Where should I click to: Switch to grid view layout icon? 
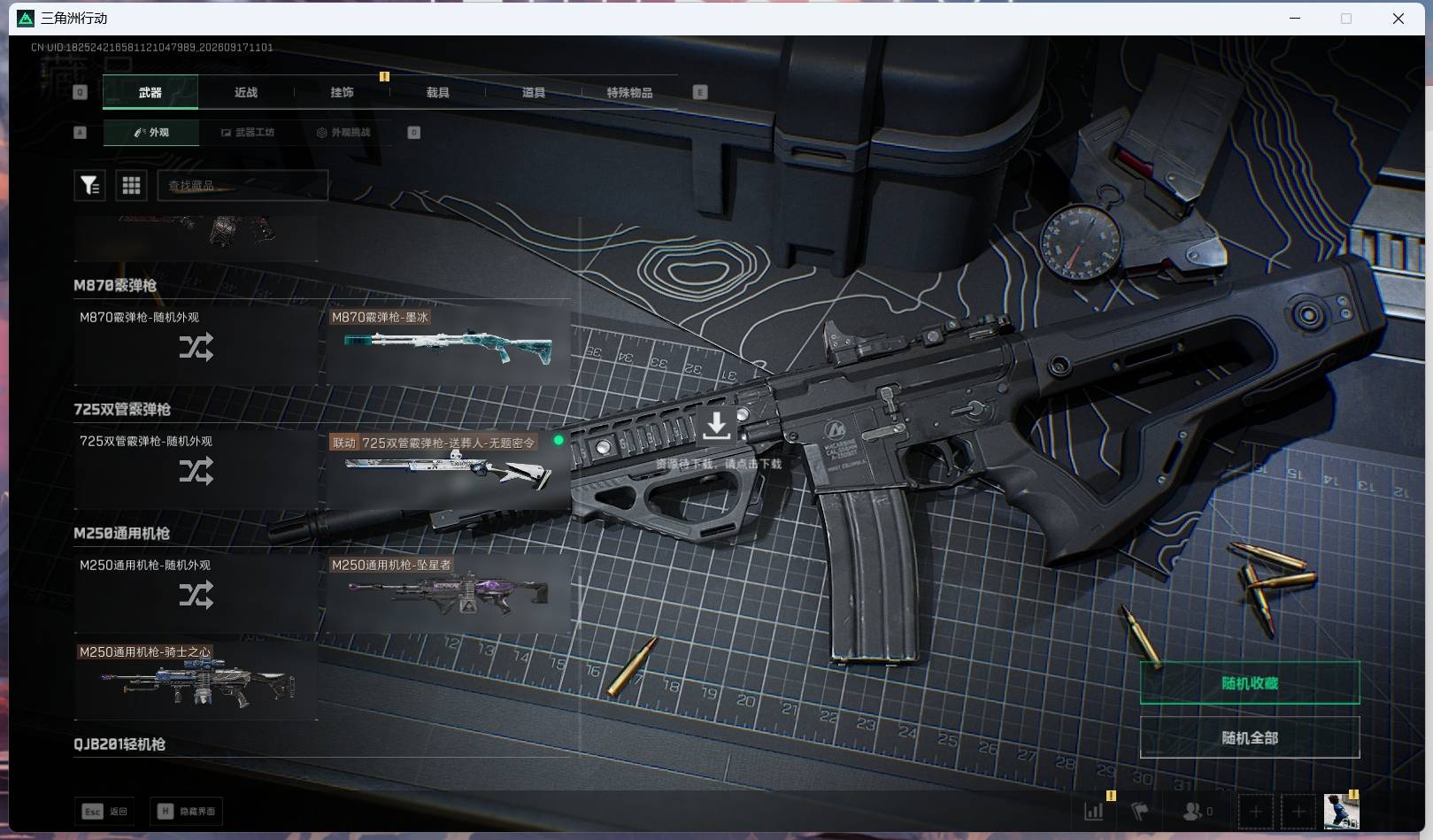[131, 185]
